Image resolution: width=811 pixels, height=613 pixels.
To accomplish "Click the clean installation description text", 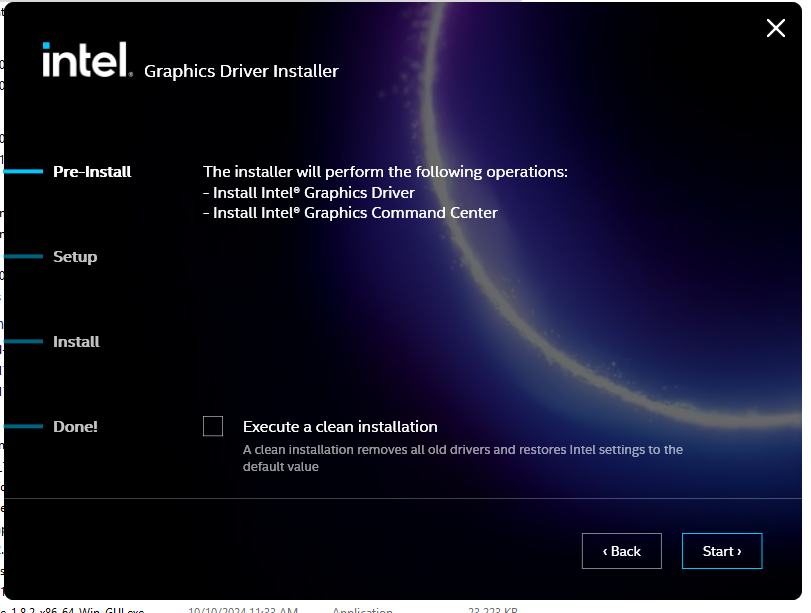I will 462,458.
